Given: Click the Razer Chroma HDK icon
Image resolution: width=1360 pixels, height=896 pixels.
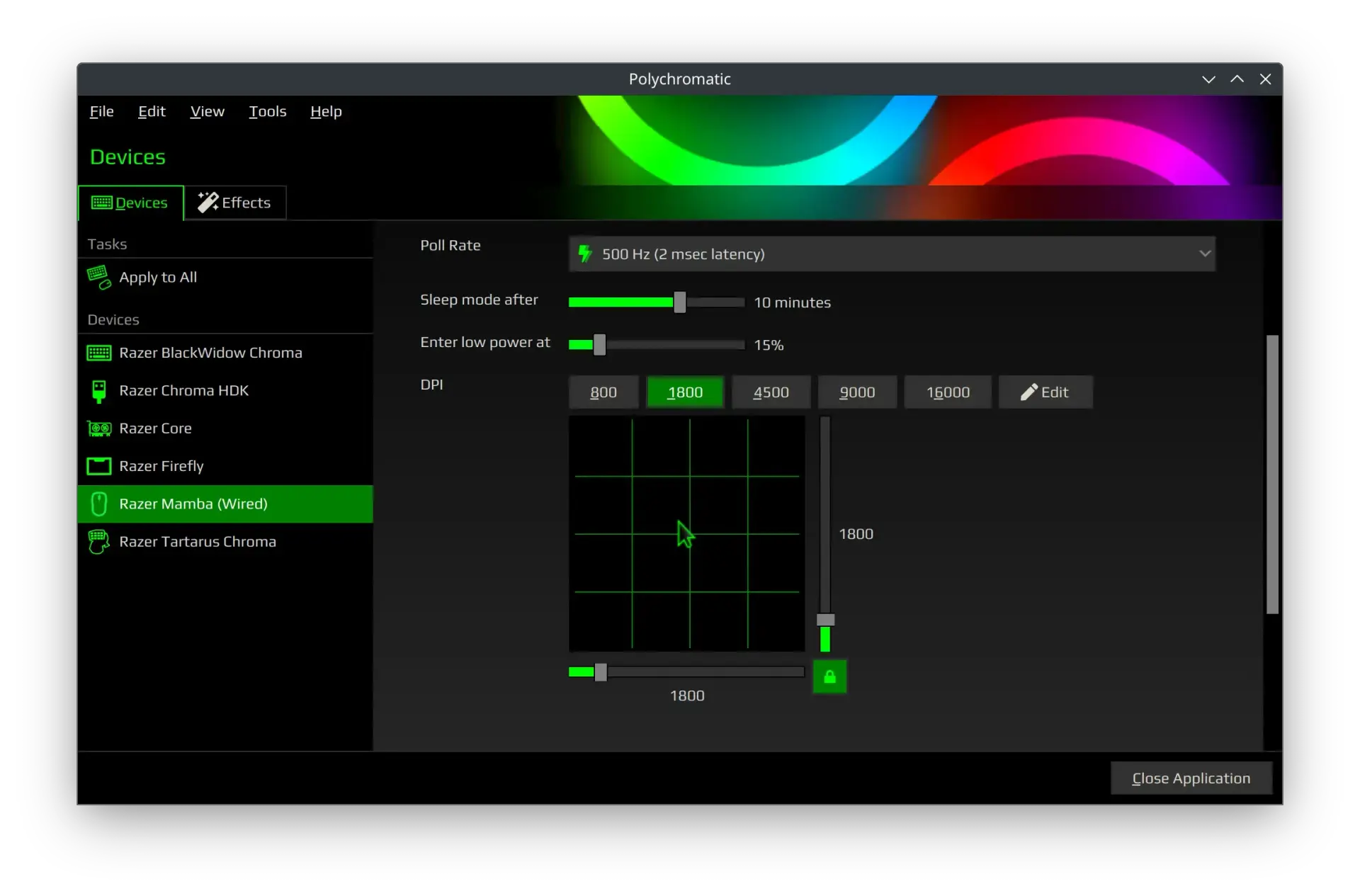Looking at the screenshot, I should 99,391.
